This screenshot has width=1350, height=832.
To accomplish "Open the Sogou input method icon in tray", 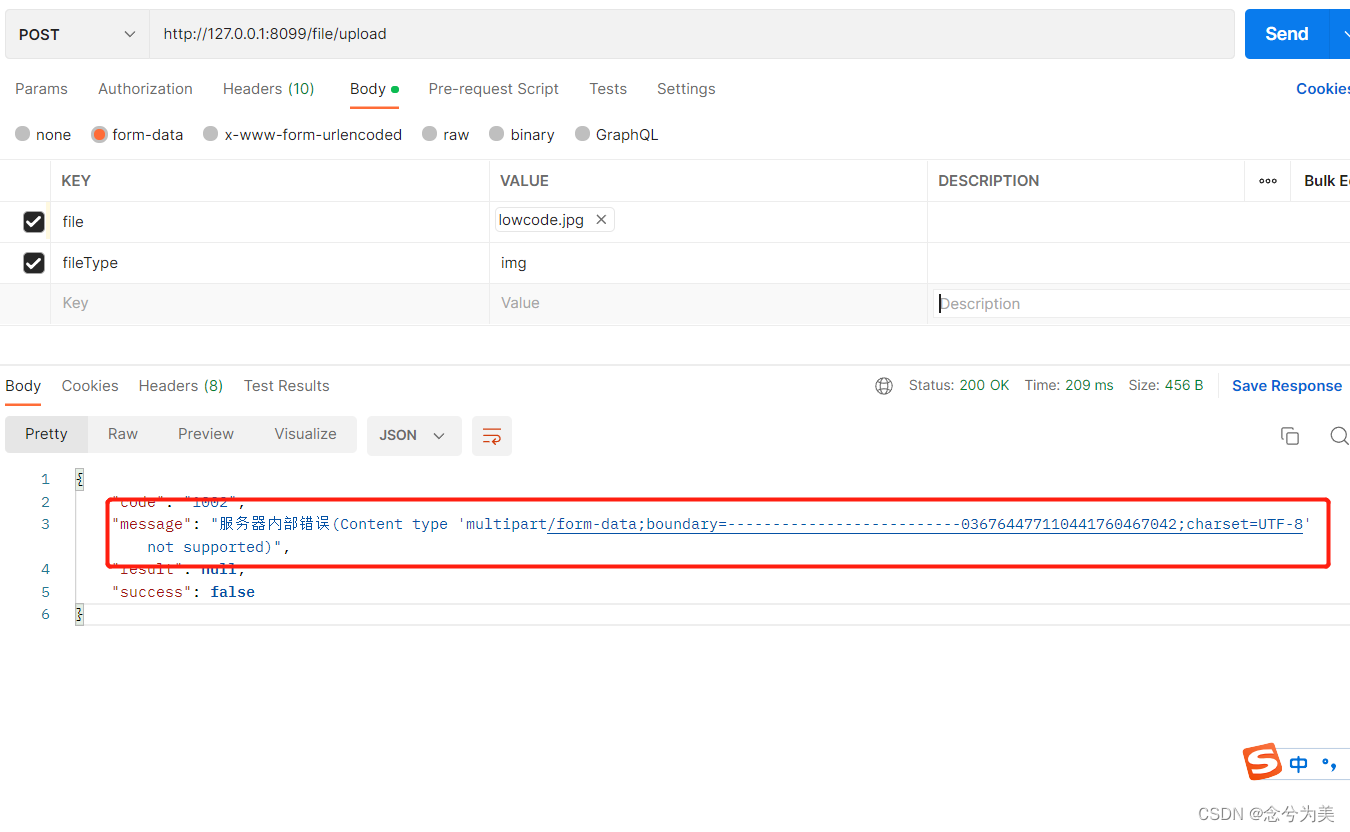I will tap(1262, 762).
